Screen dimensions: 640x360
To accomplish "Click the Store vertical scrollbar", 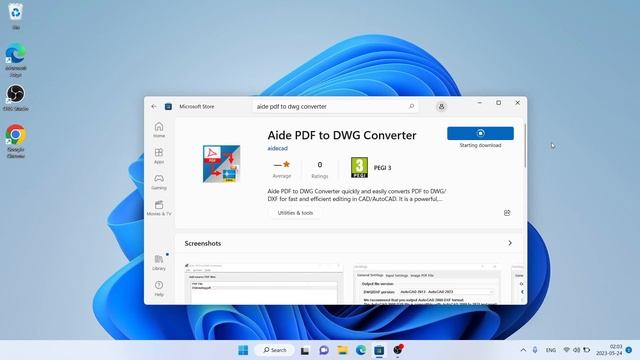I will (525, 146).
